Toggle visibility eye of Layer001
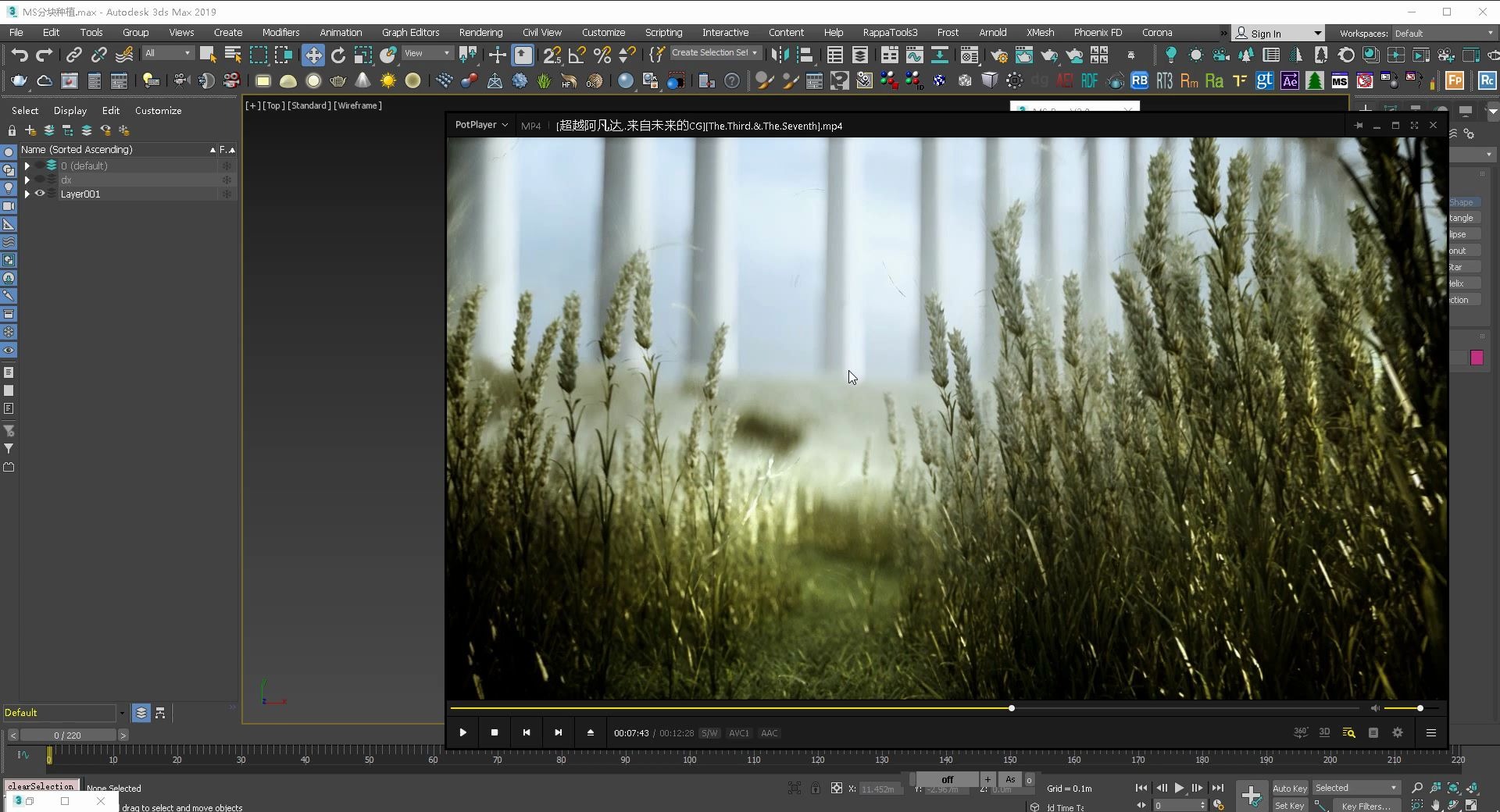Viewport: 1500px width, 812px height. pos(40,194)
